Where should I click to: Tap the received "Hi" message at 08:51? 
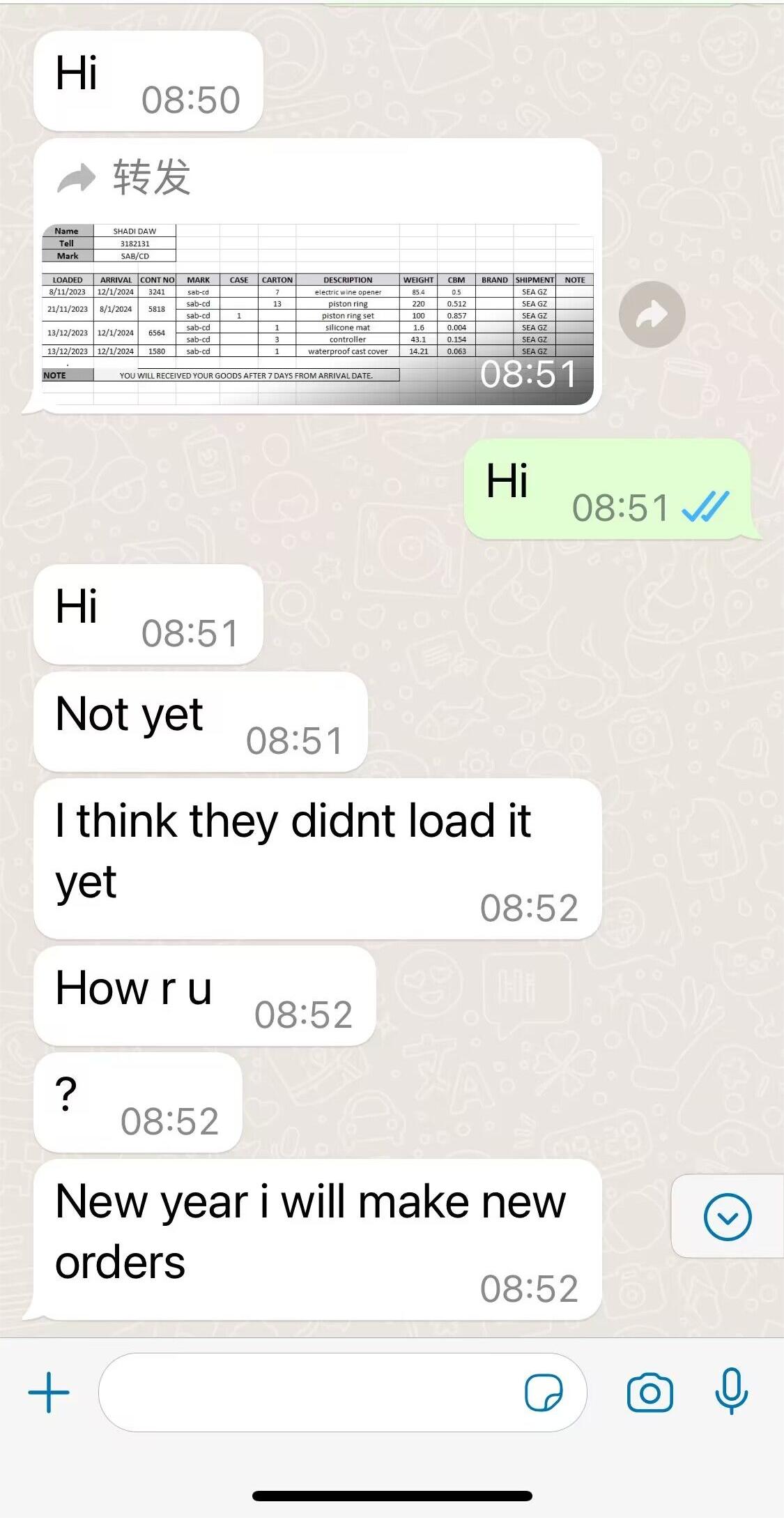148,614
